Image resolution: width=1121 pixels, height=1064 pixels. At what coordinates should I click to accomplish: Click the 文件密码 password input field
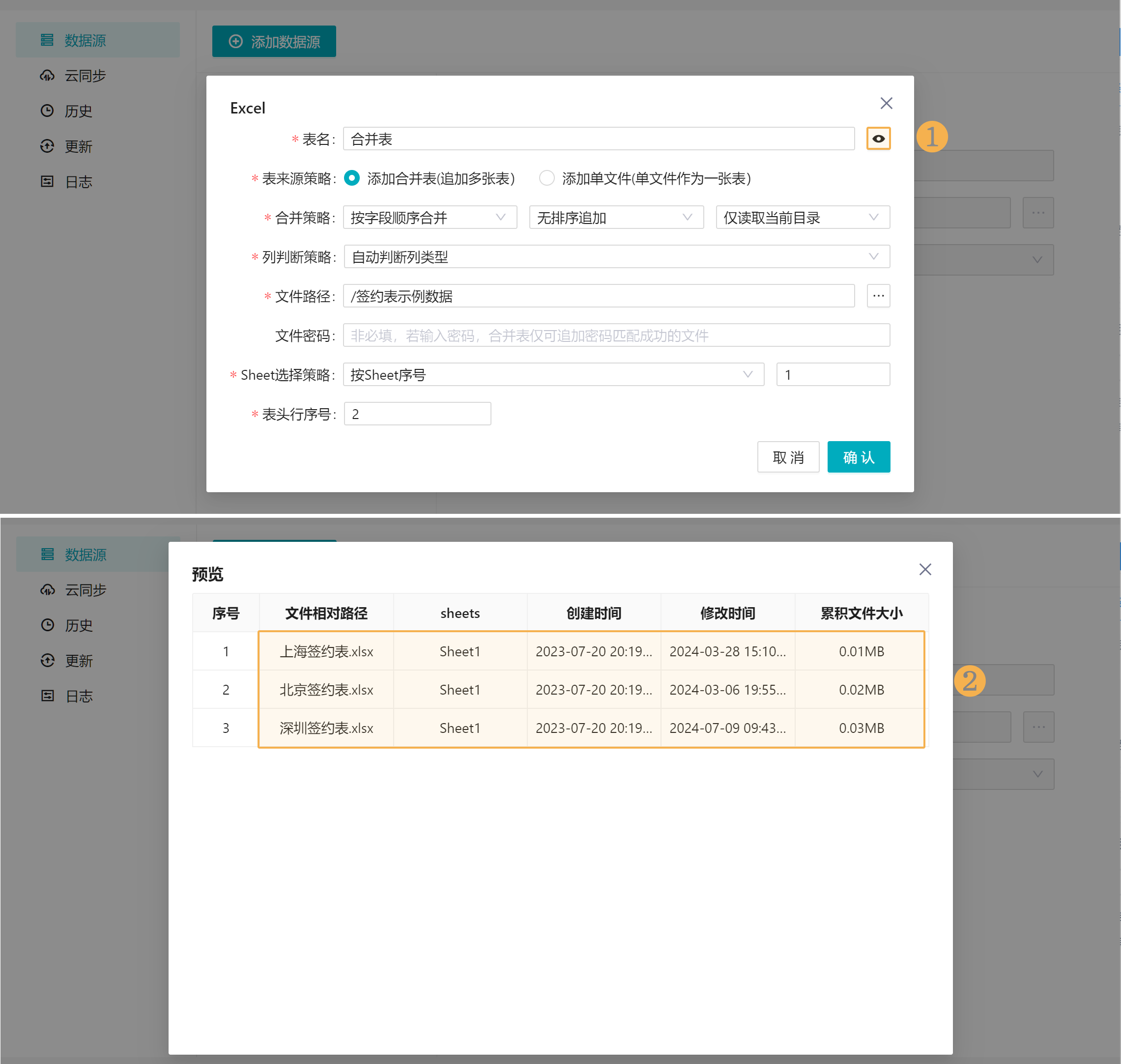[x=616, y=335]
